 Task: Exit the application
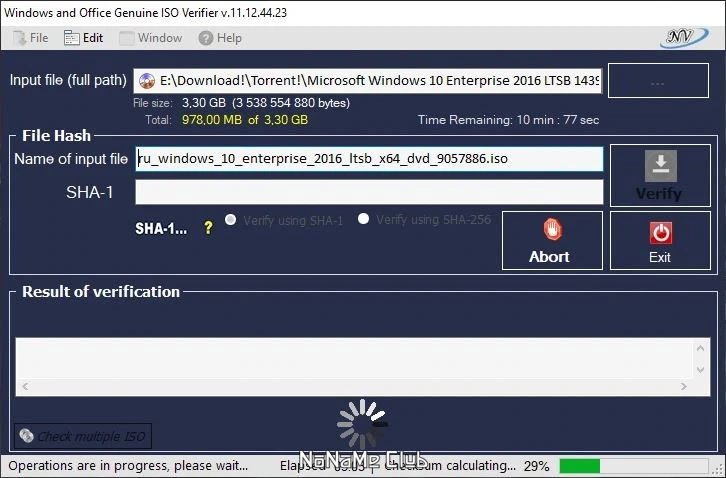660,241
